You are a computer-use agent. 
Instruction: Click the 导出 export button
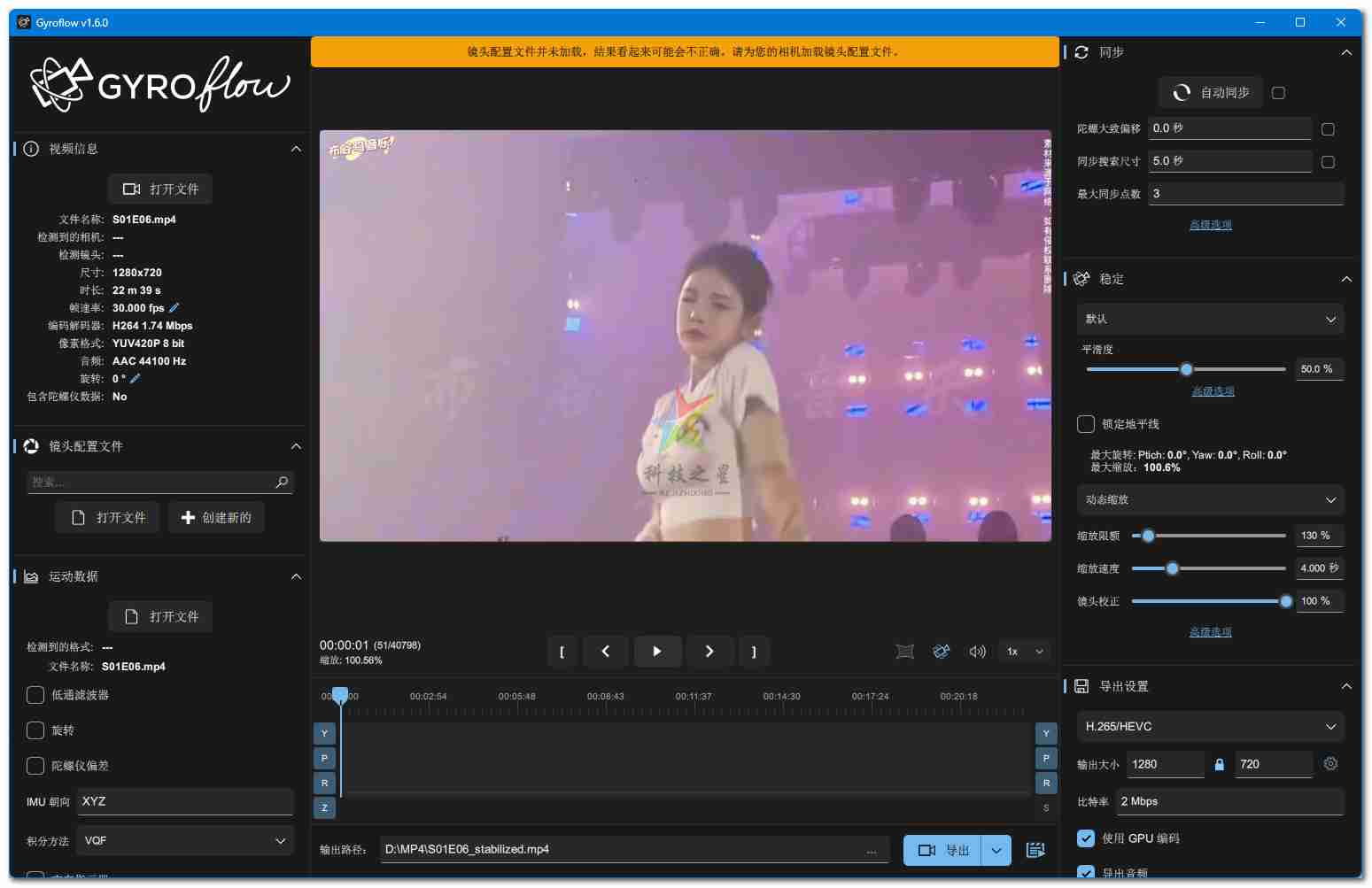(x=943, y=851)
